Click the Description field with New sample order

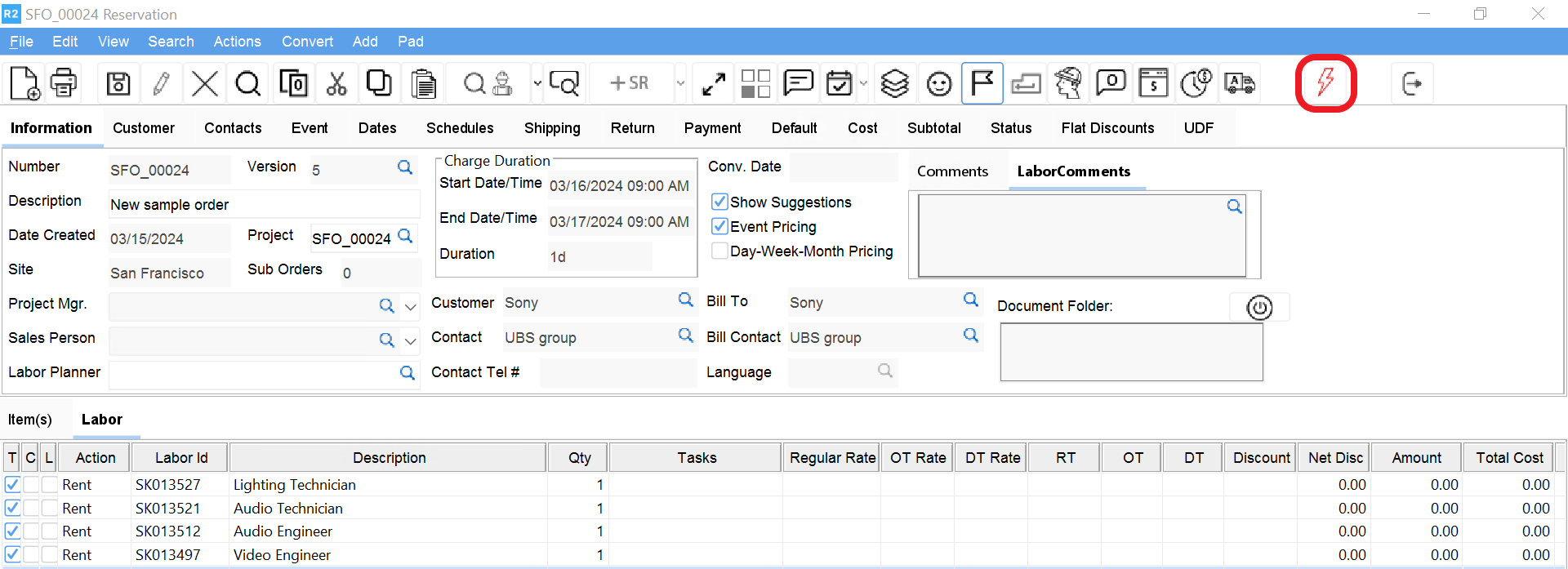pyautogui.click(x=264, y=205)
